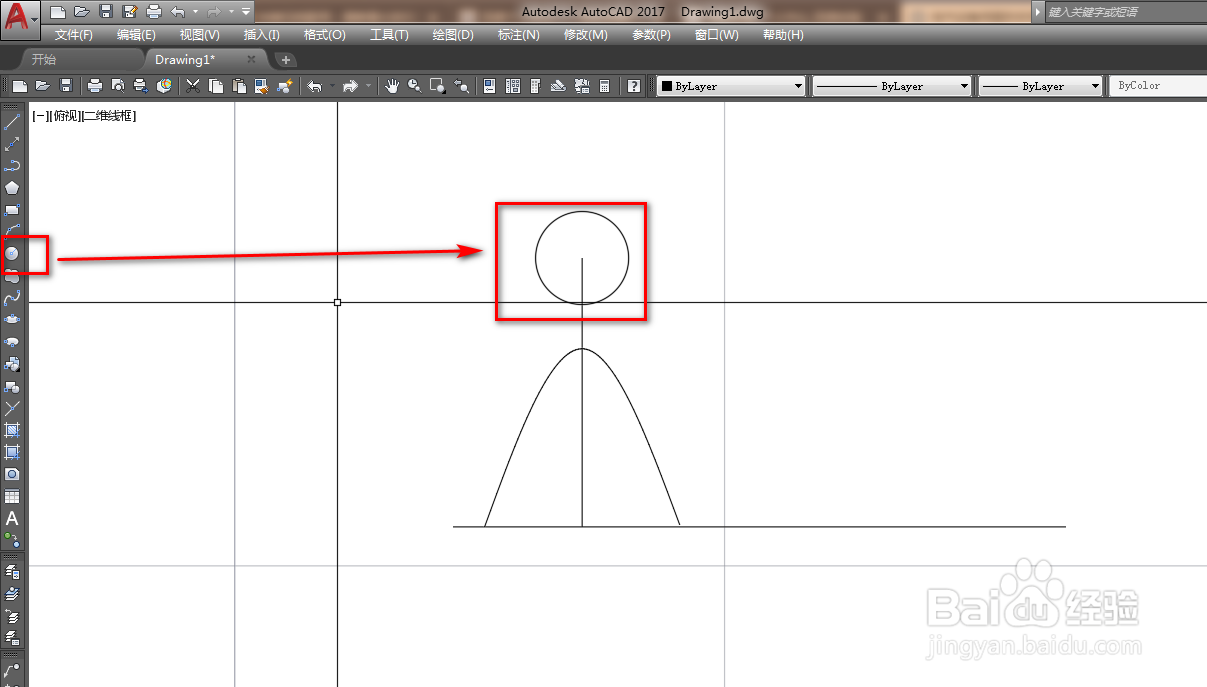The width and height of the screenshot is (1207, 687).
Task: Click the [二维线框] visual style label
Action: (x=108, y=116)
